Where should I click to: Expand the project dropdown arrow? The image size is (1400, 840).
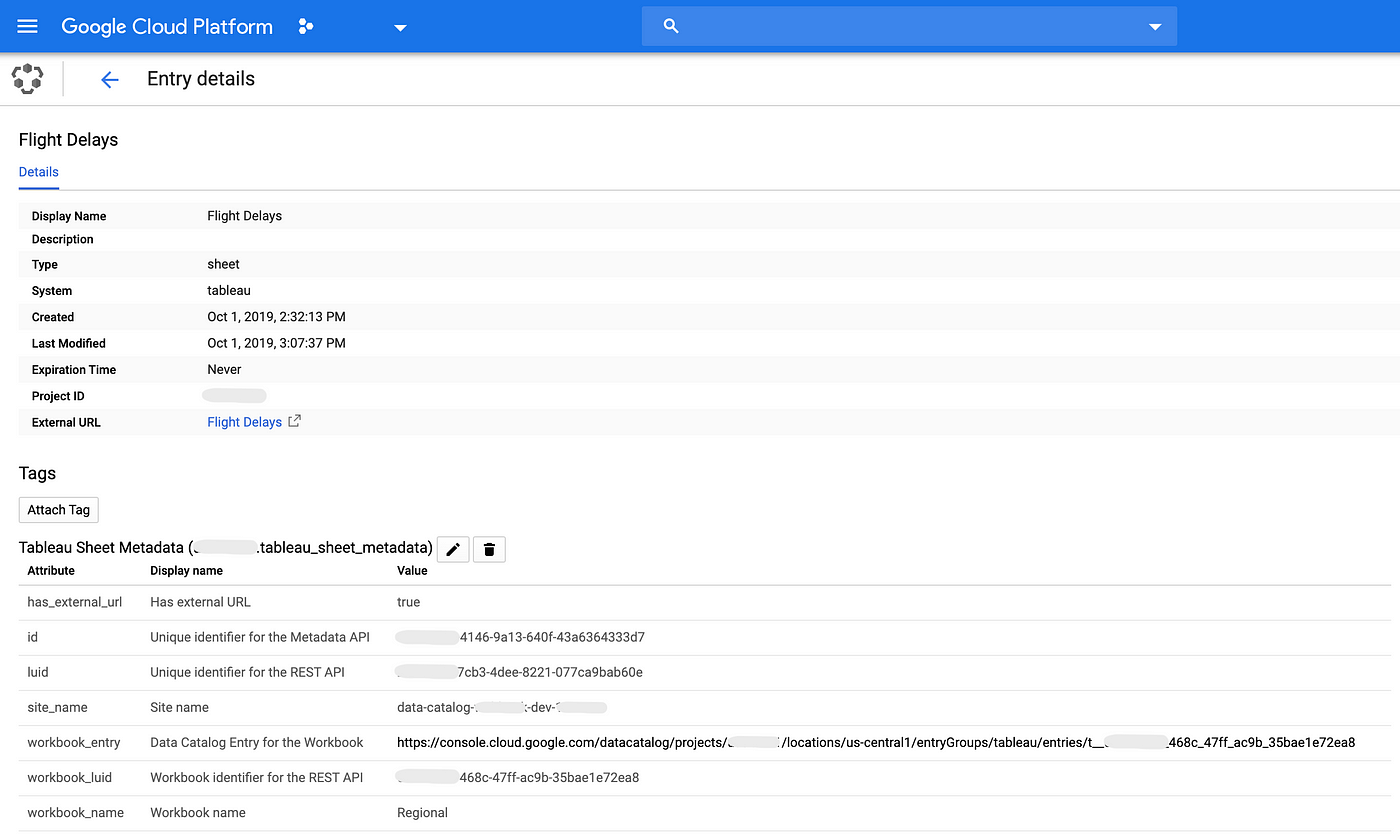(x=400, y=28)
